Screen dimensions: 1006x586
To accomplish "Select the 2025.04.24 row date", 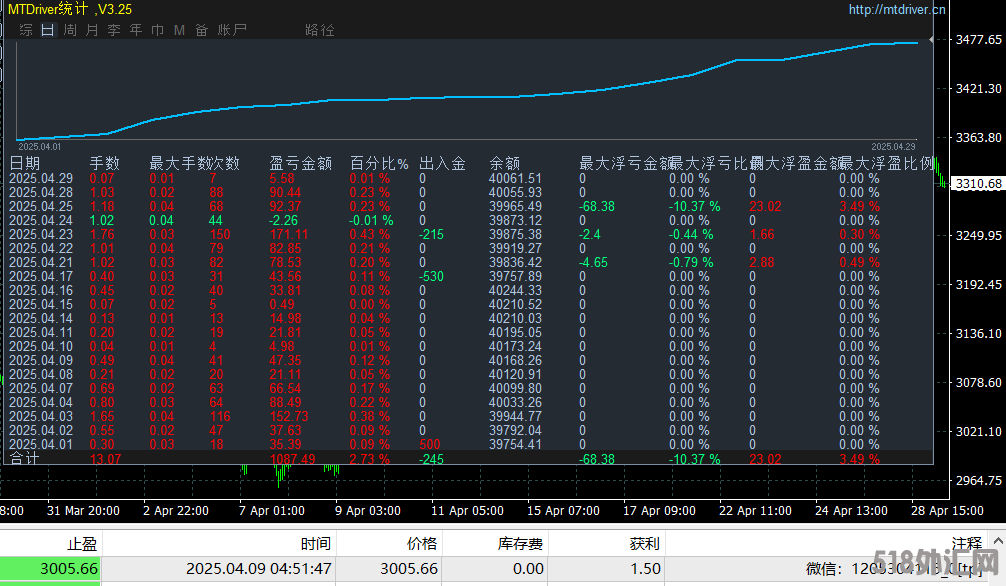I will [41, 220].
